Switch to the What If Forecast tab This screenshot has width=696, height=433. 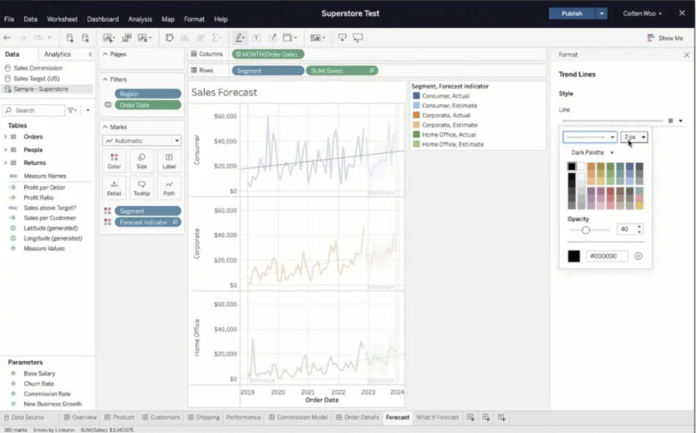437,417
